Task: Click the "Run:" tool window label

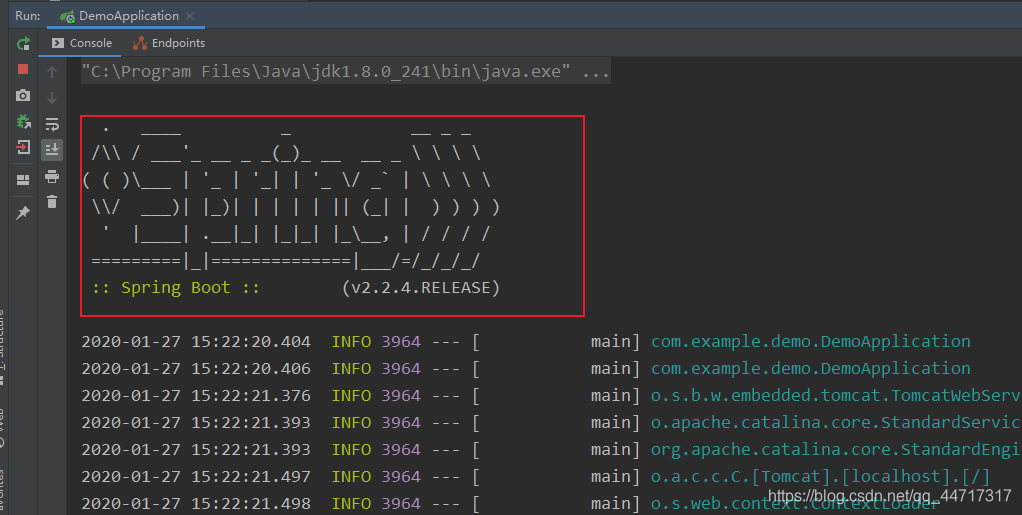Action: click(27, 16)
